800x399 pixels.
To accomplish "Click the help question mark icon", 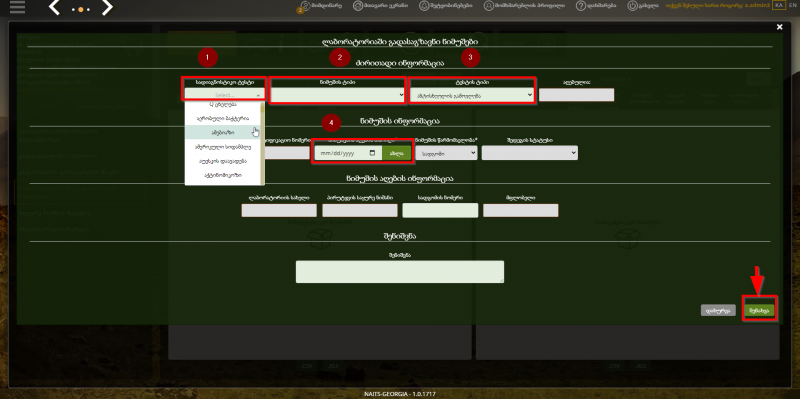I will tap(581, 6).
